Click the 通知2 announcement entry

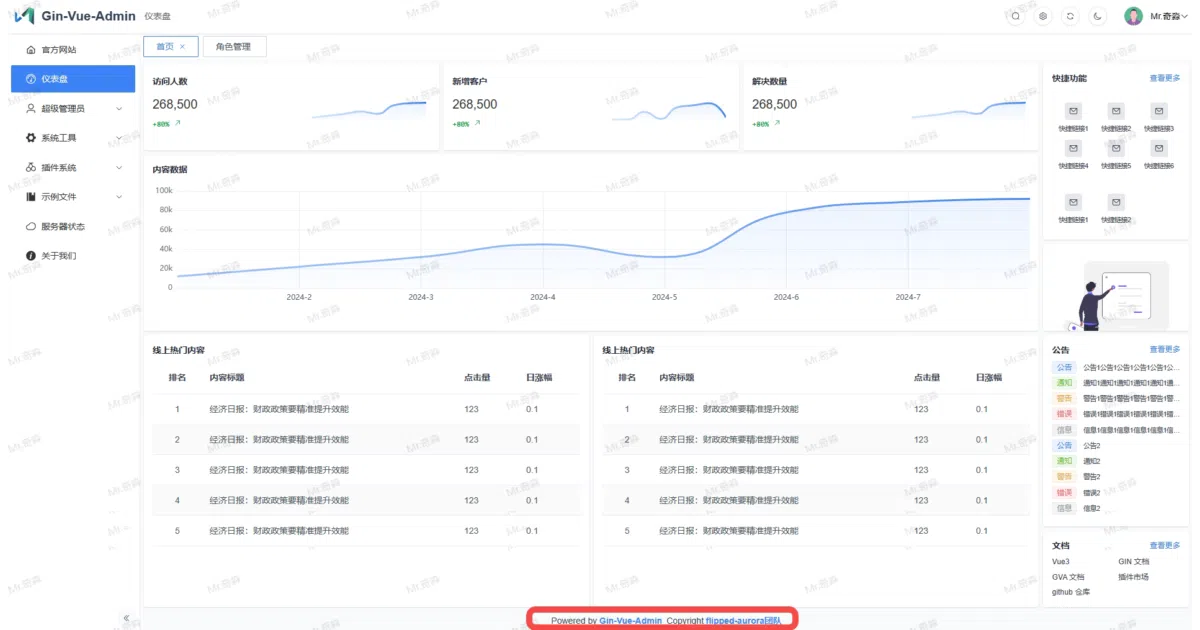[1092, 461]
